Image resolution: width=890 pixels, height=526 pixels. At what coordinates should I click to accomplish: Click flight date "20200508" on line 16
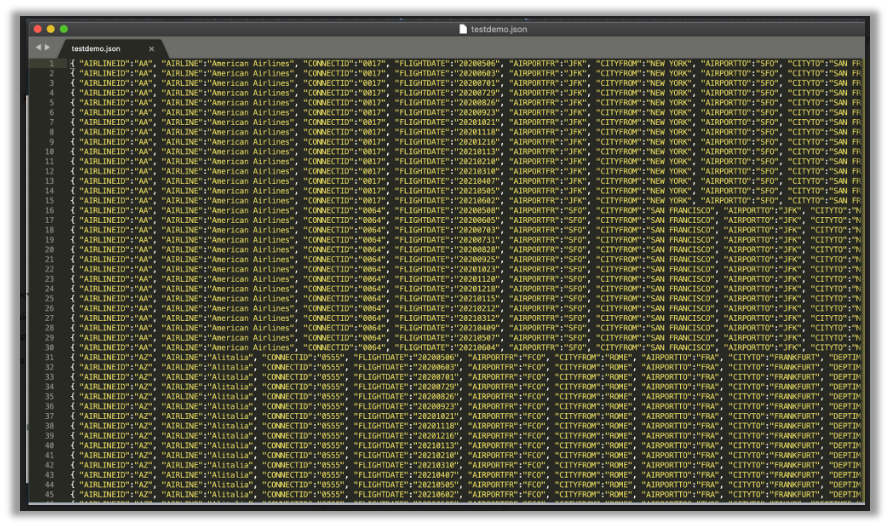(477, 211)
